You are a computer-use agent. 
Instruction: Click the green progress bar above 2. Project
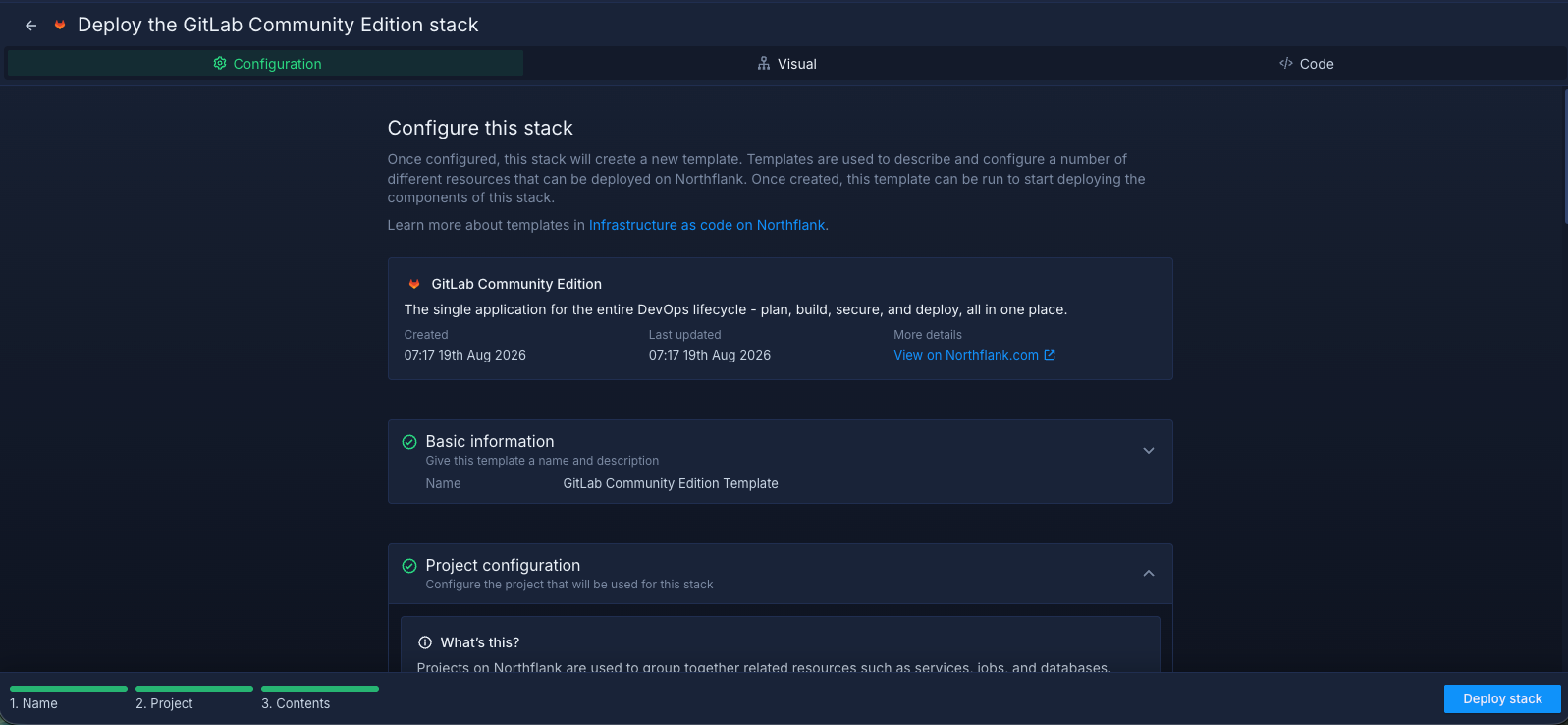tap(194, 689)
